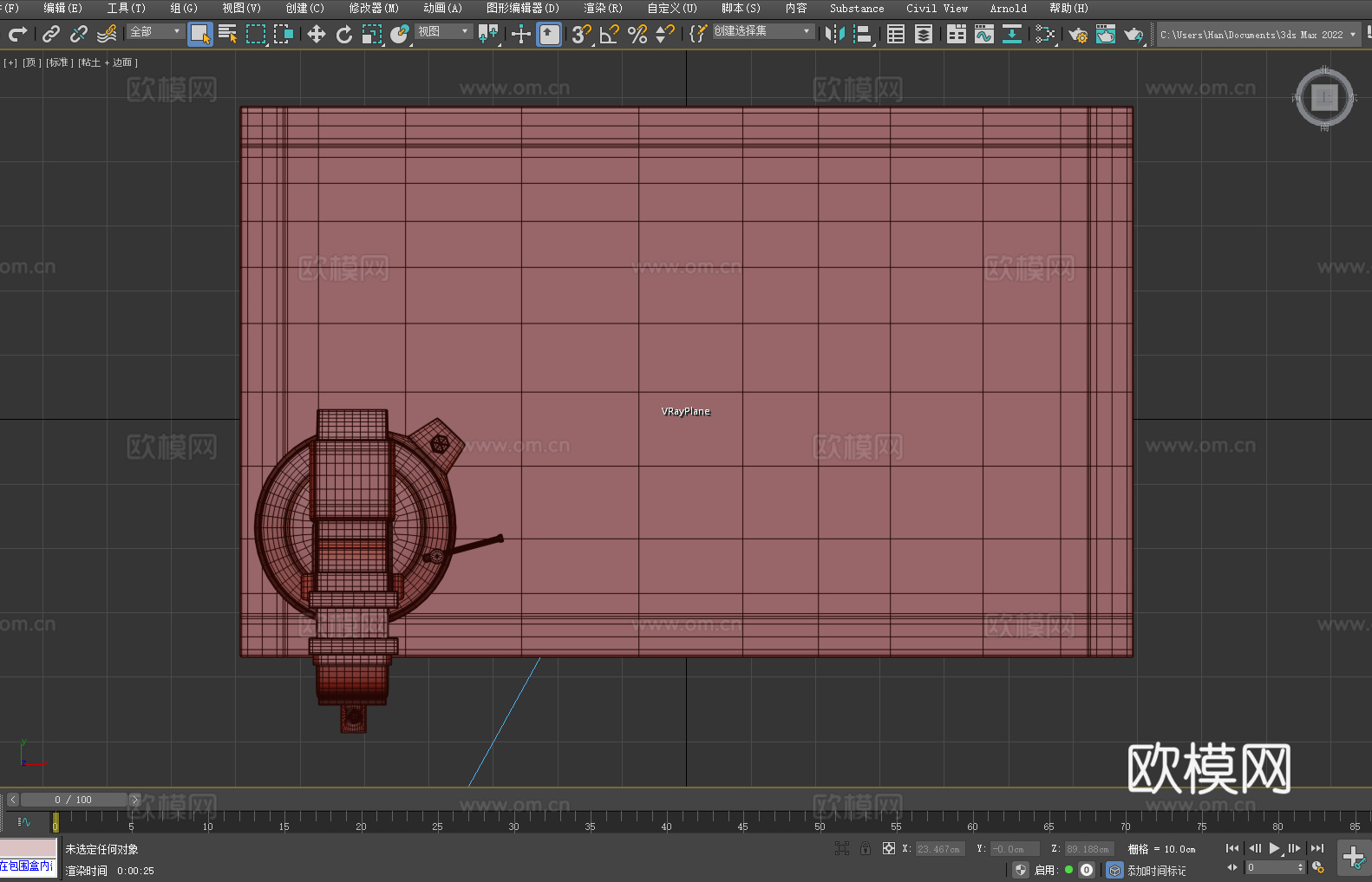Click the current frame number field
1372x882 pixels.
coord(1275,867)
